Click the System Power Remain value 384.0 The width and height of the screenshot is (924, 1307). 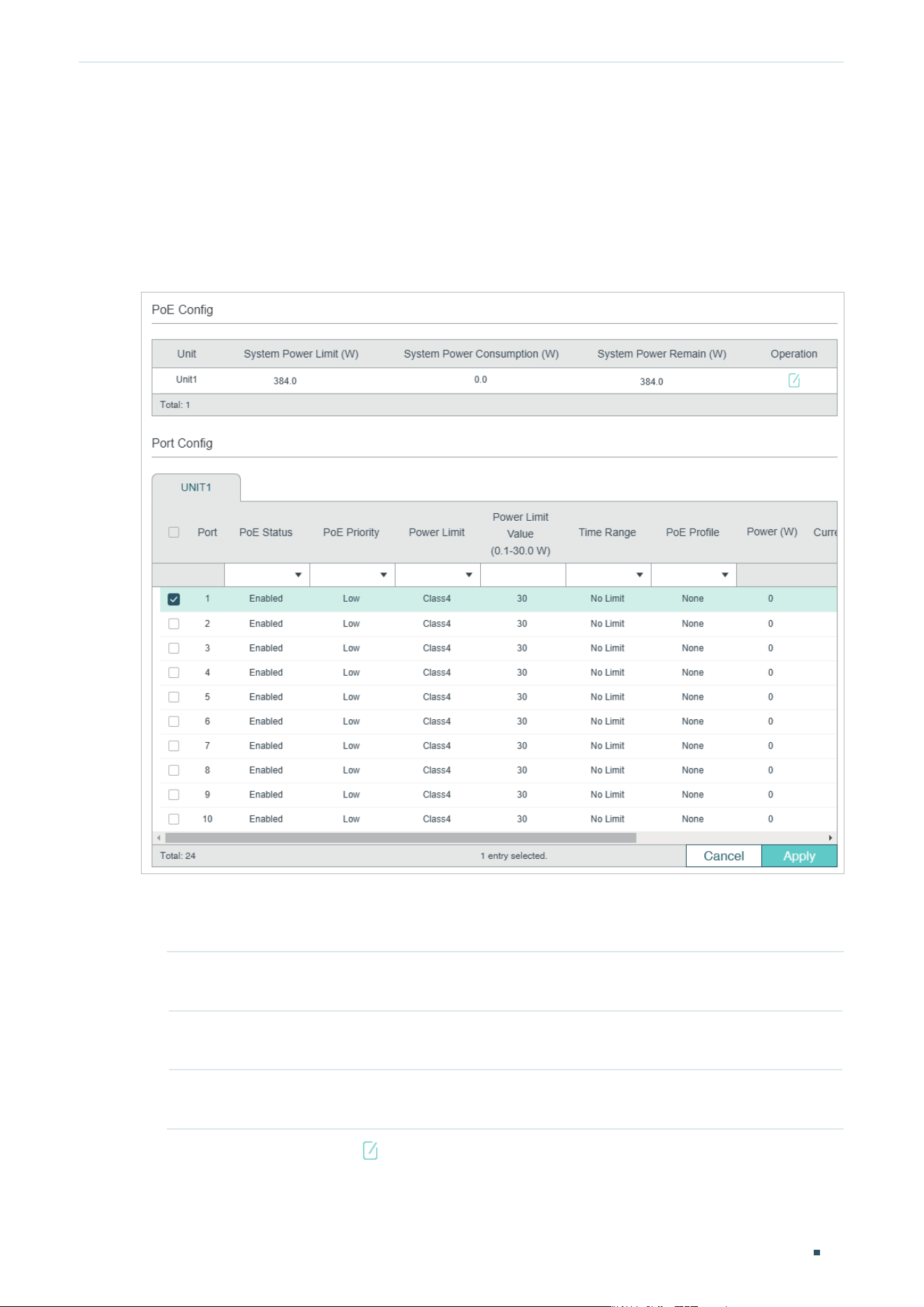pyautogui.click(x=651, y=382)
